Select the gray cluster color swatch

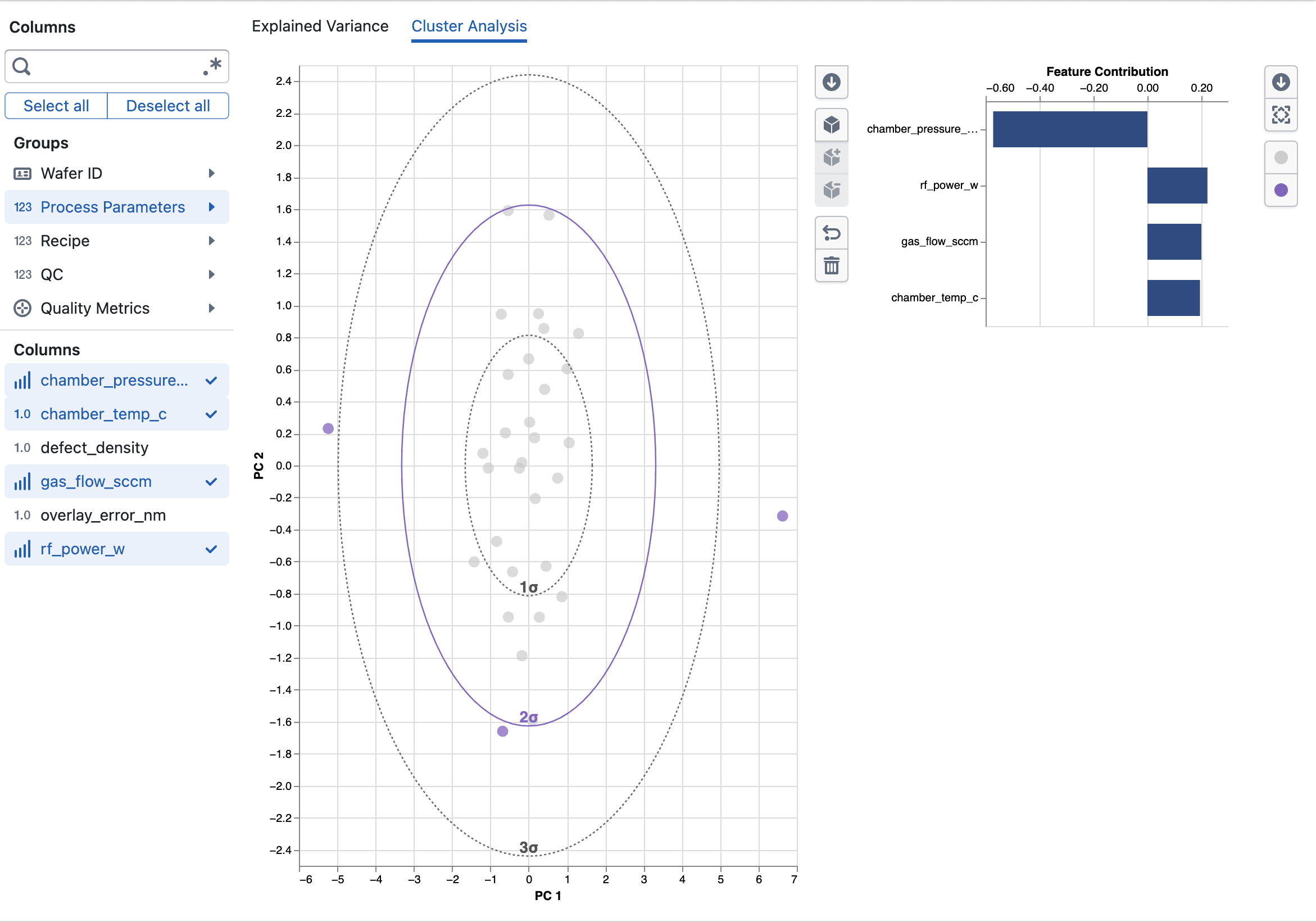point(1281,157)
